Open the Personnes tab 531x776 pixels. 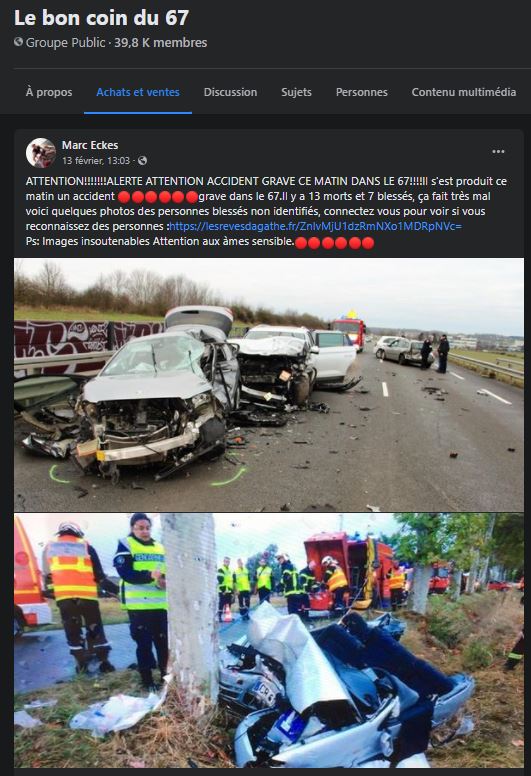[x=362, y=92]
